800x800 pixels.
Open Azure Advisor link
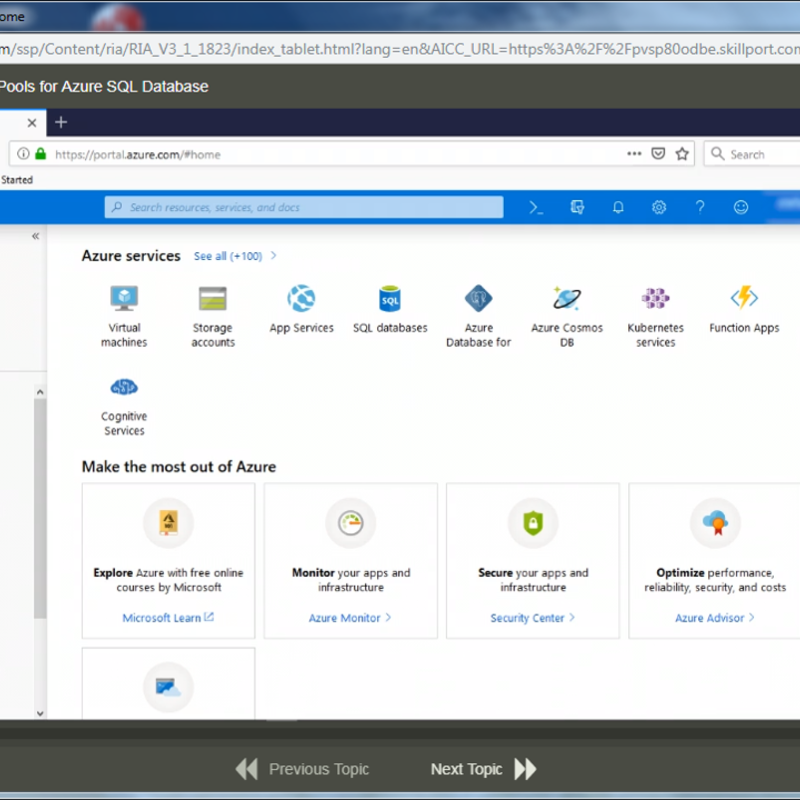[714, 618]
